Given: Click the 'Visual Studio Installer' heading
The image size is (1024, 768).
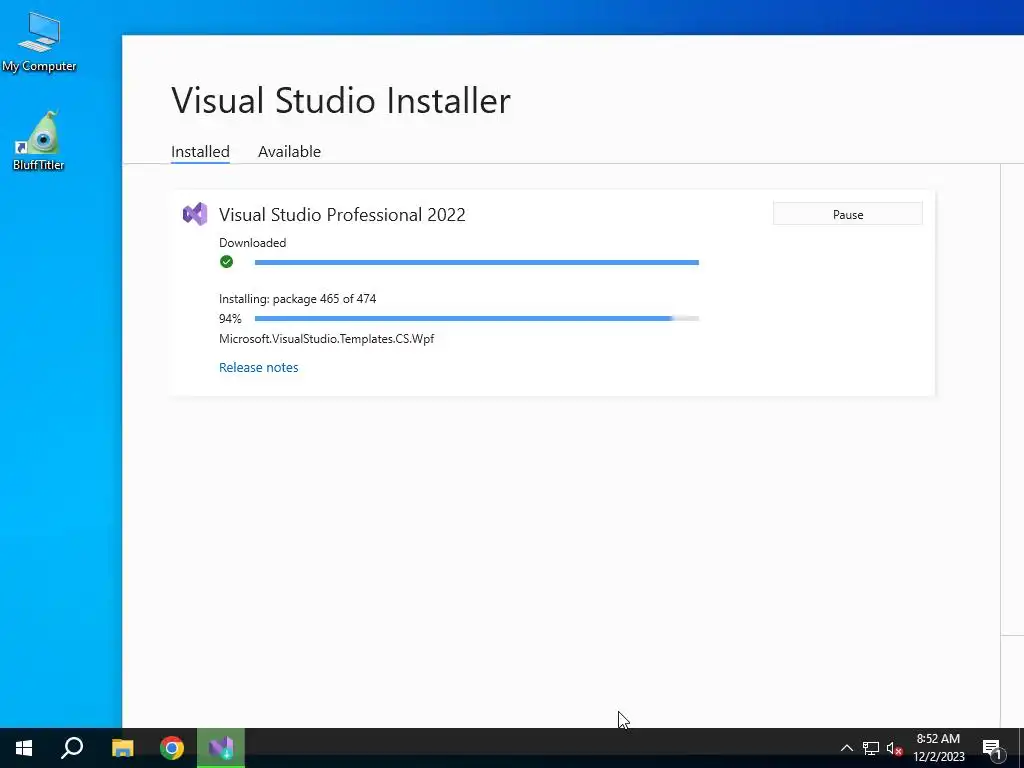Looking at the screenshot, I should [x=341, y=101].
